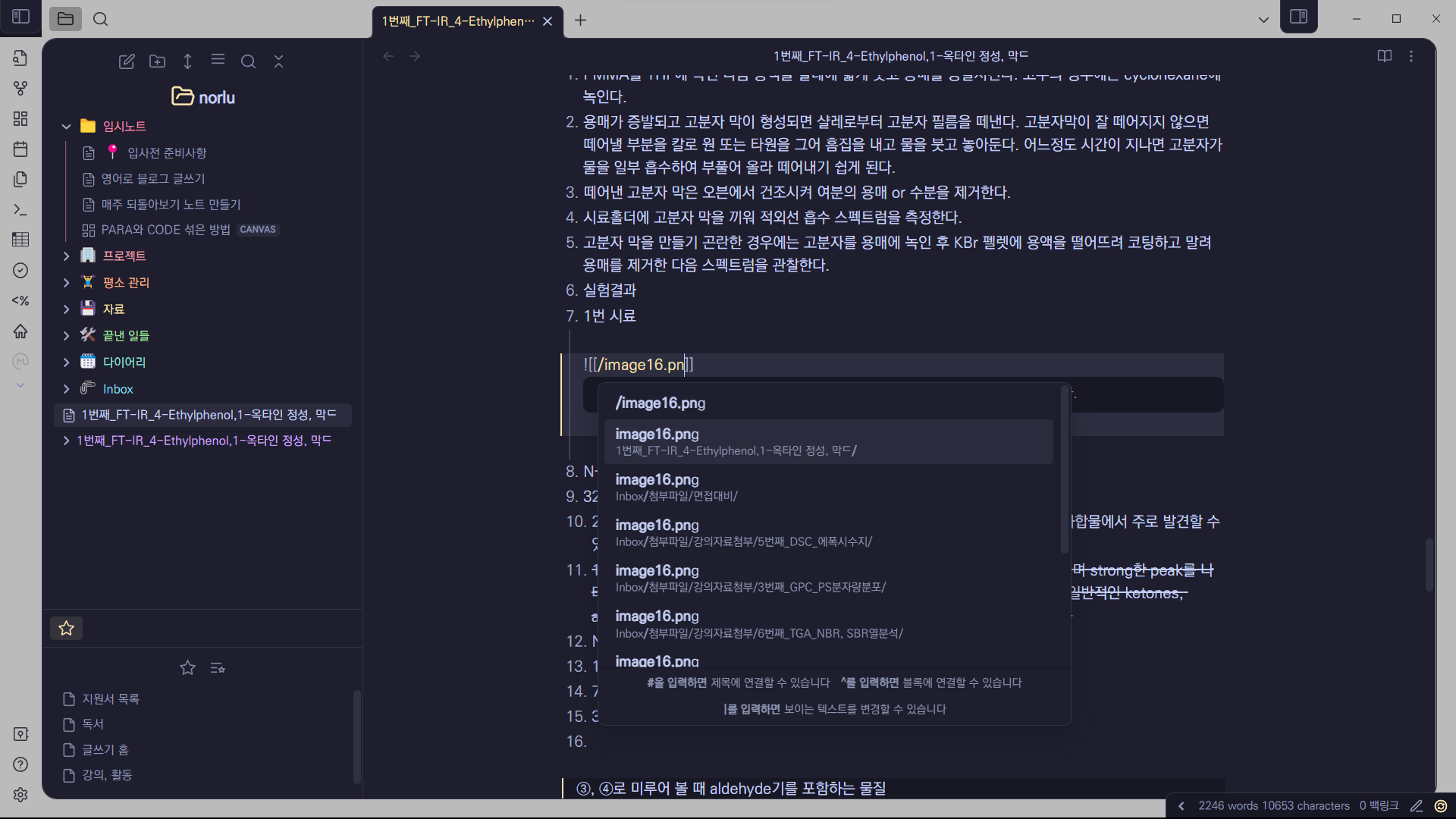Open settings gear at bottom left
Image resolution: width=1456 pixels, height=819 pixels.
coord(20,794)
